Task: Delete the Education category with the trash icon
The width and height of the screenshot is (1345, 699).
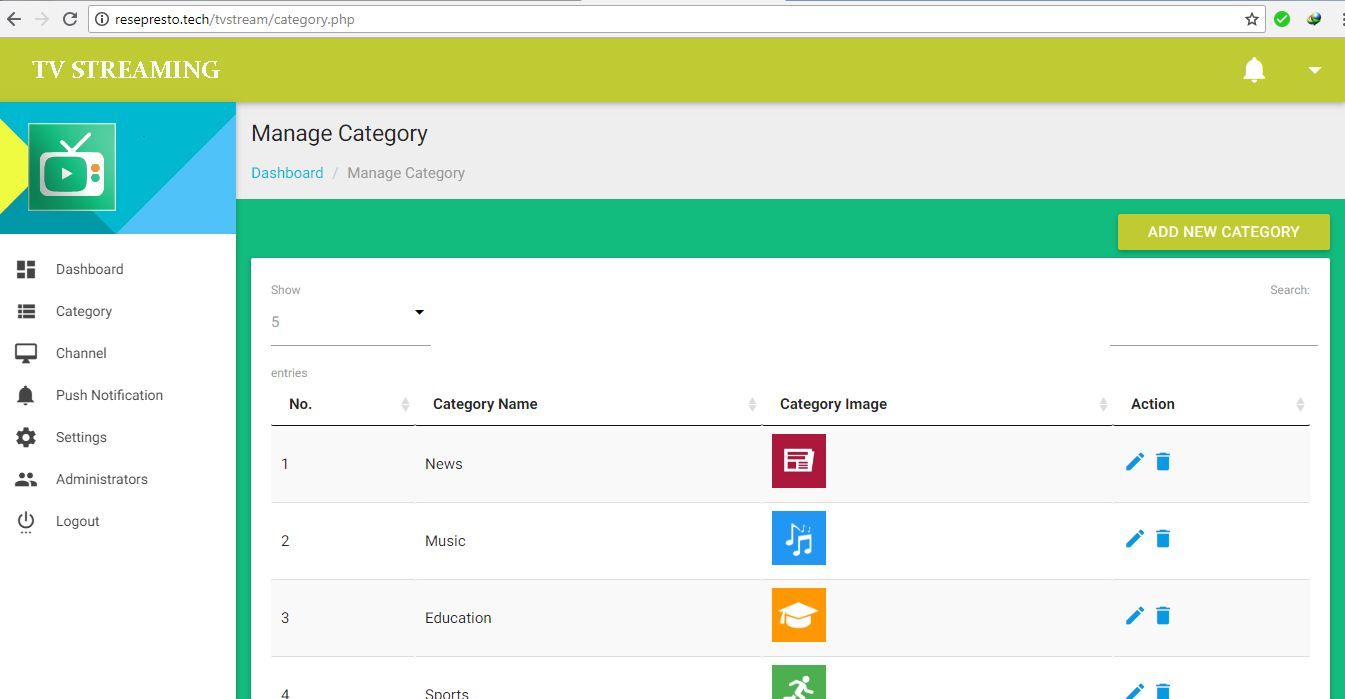Action: 1163,616
